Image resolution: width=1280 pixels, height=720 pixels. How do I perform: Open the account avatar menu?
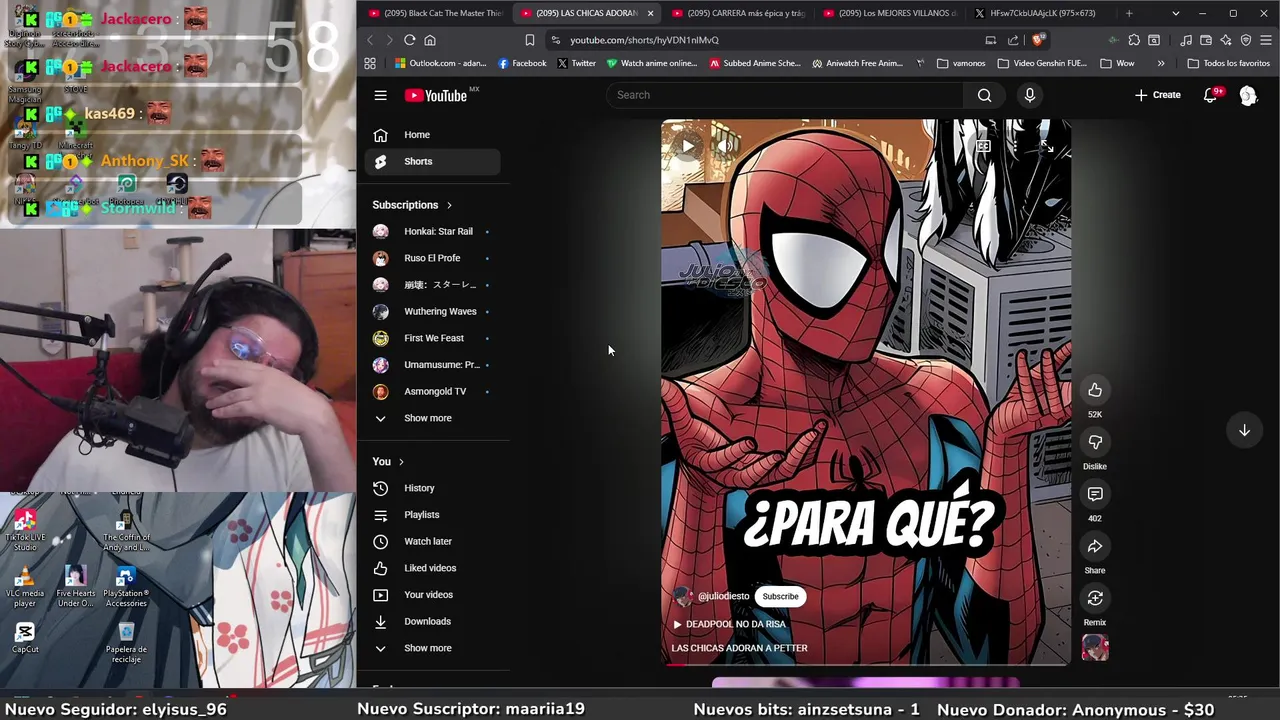[x=1248, y=95]
